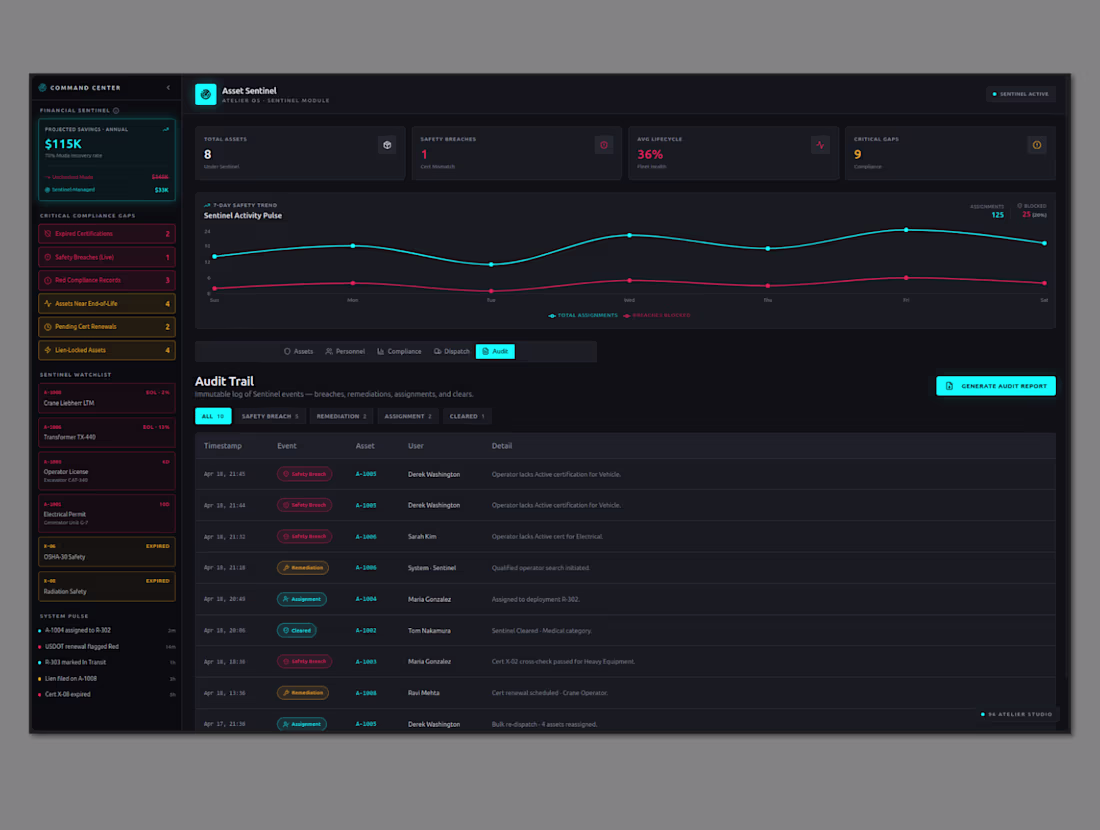Switch to the Personnel tab

(x=344, y=351)
